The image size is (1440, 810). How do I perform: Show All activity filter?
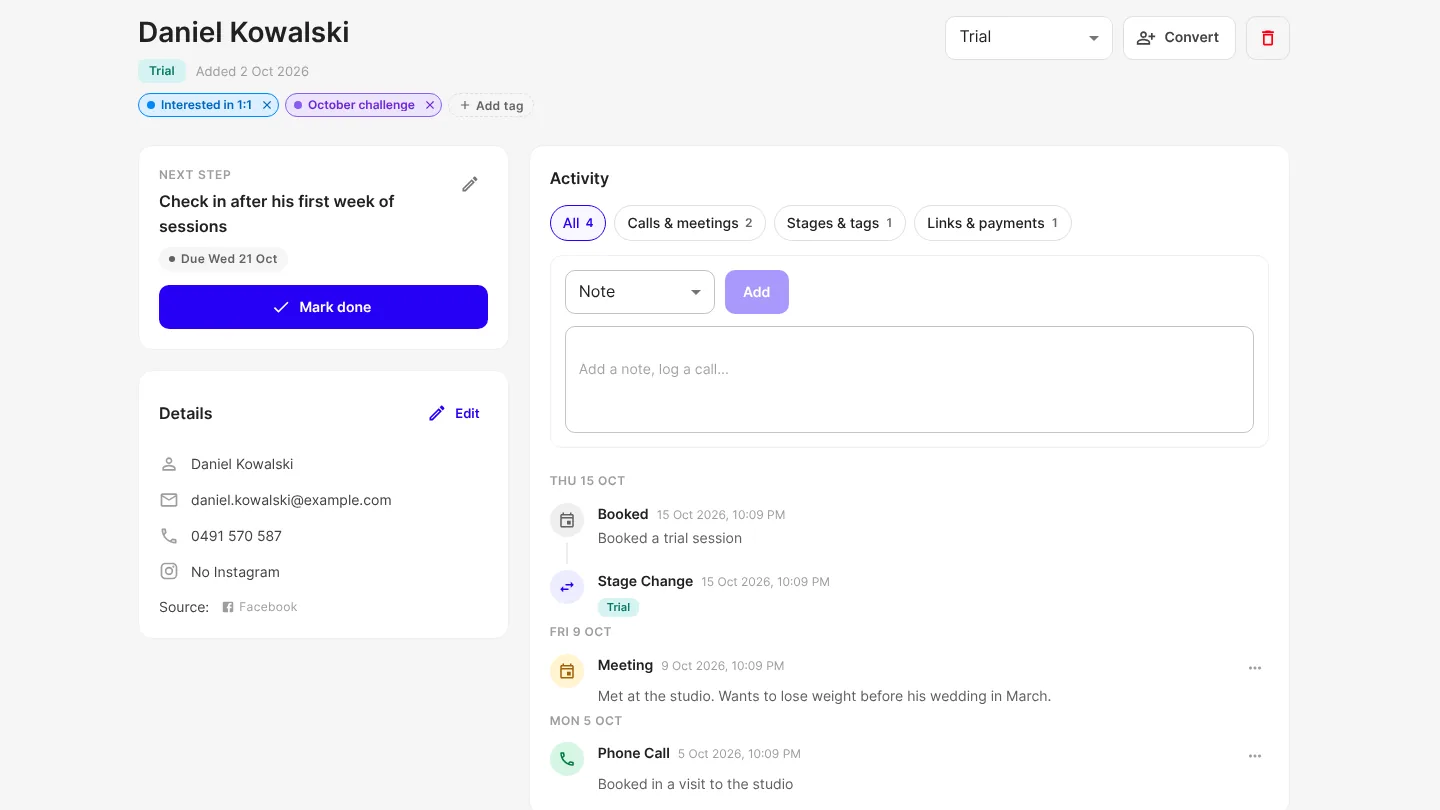(578, 223)
